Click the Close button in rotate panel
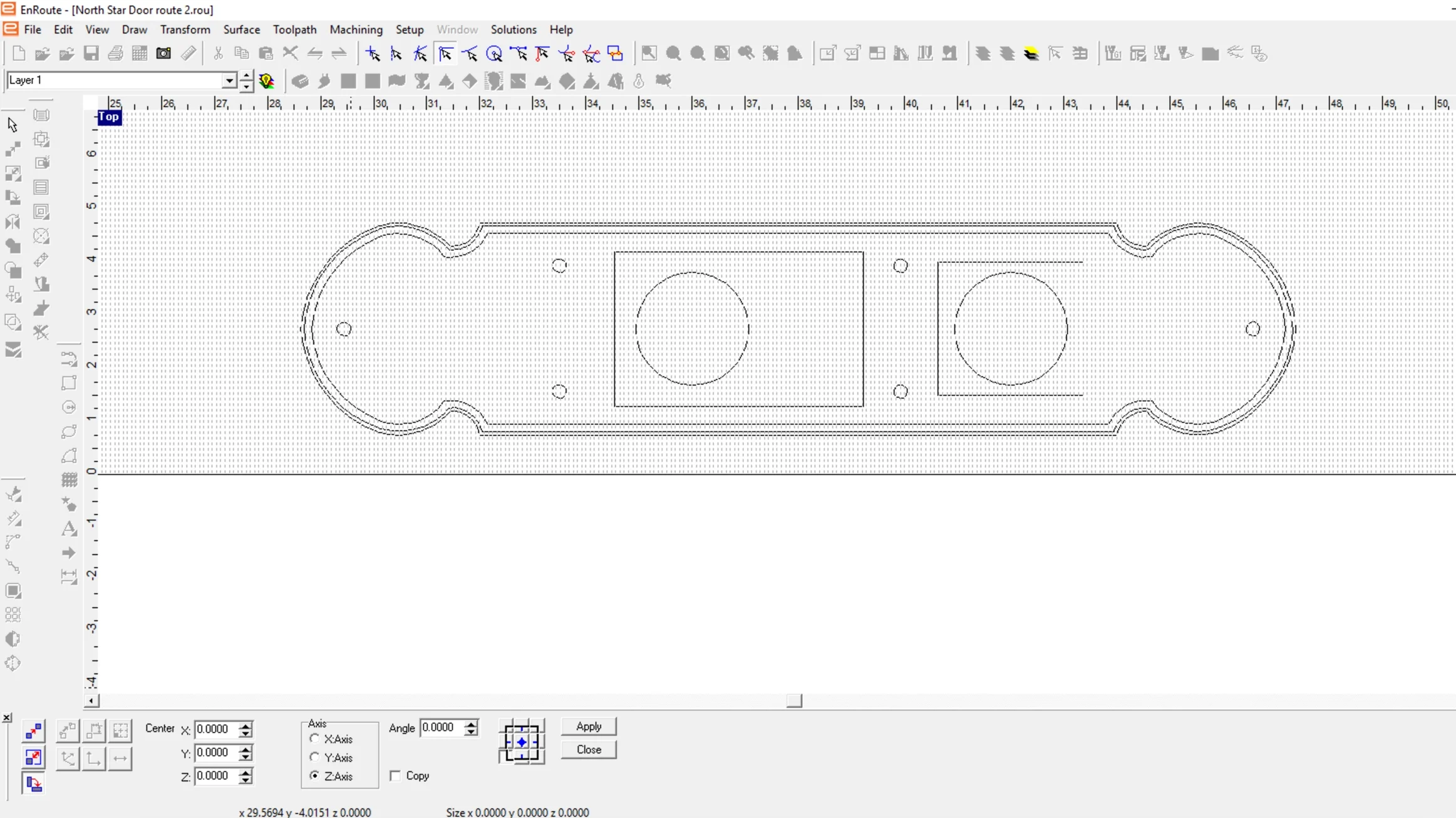This screenshot has height=818, width=1456. tap(588, 749)
